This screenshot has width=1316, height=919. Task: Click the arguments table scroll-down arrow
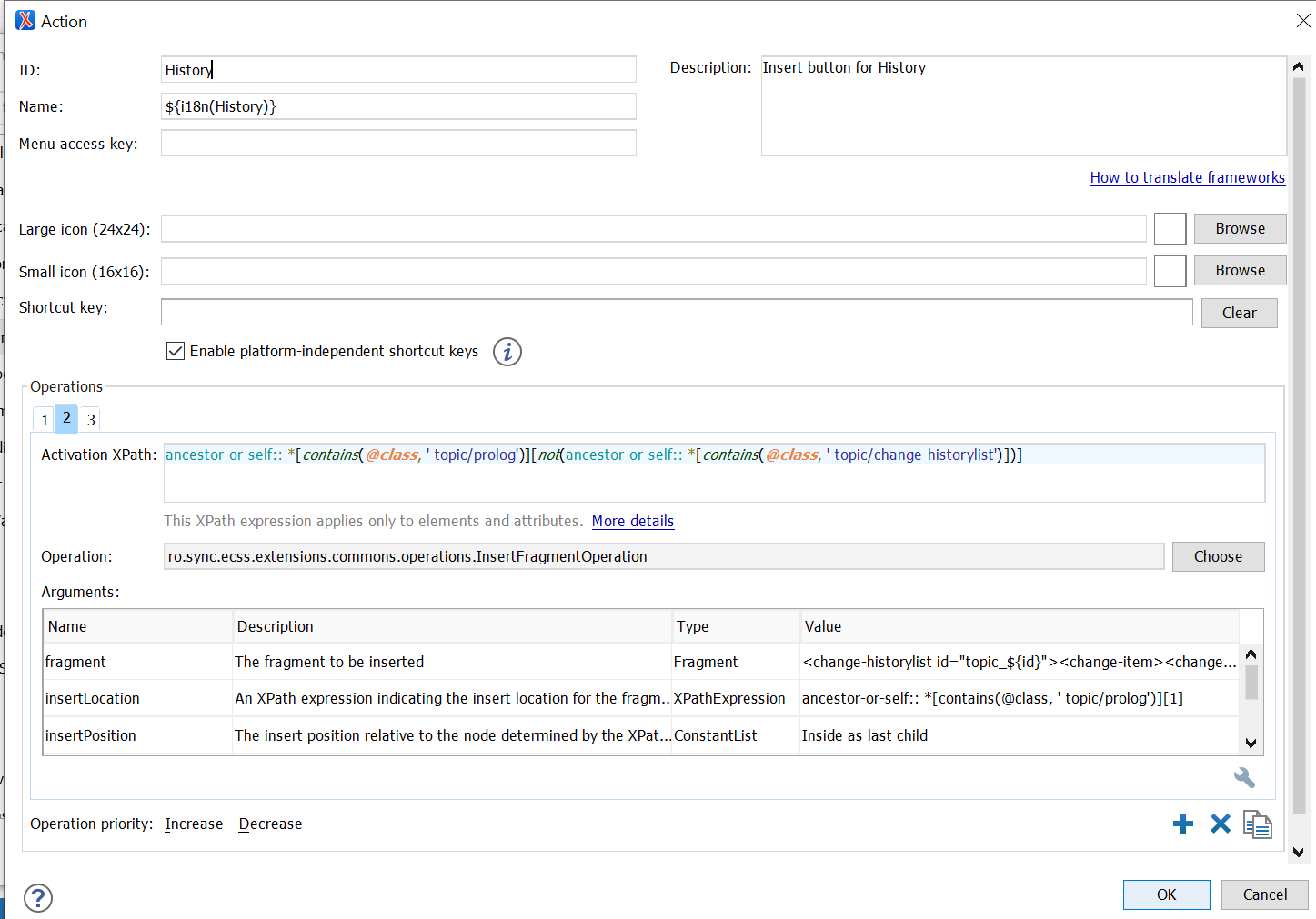[x=1251, y=743]
